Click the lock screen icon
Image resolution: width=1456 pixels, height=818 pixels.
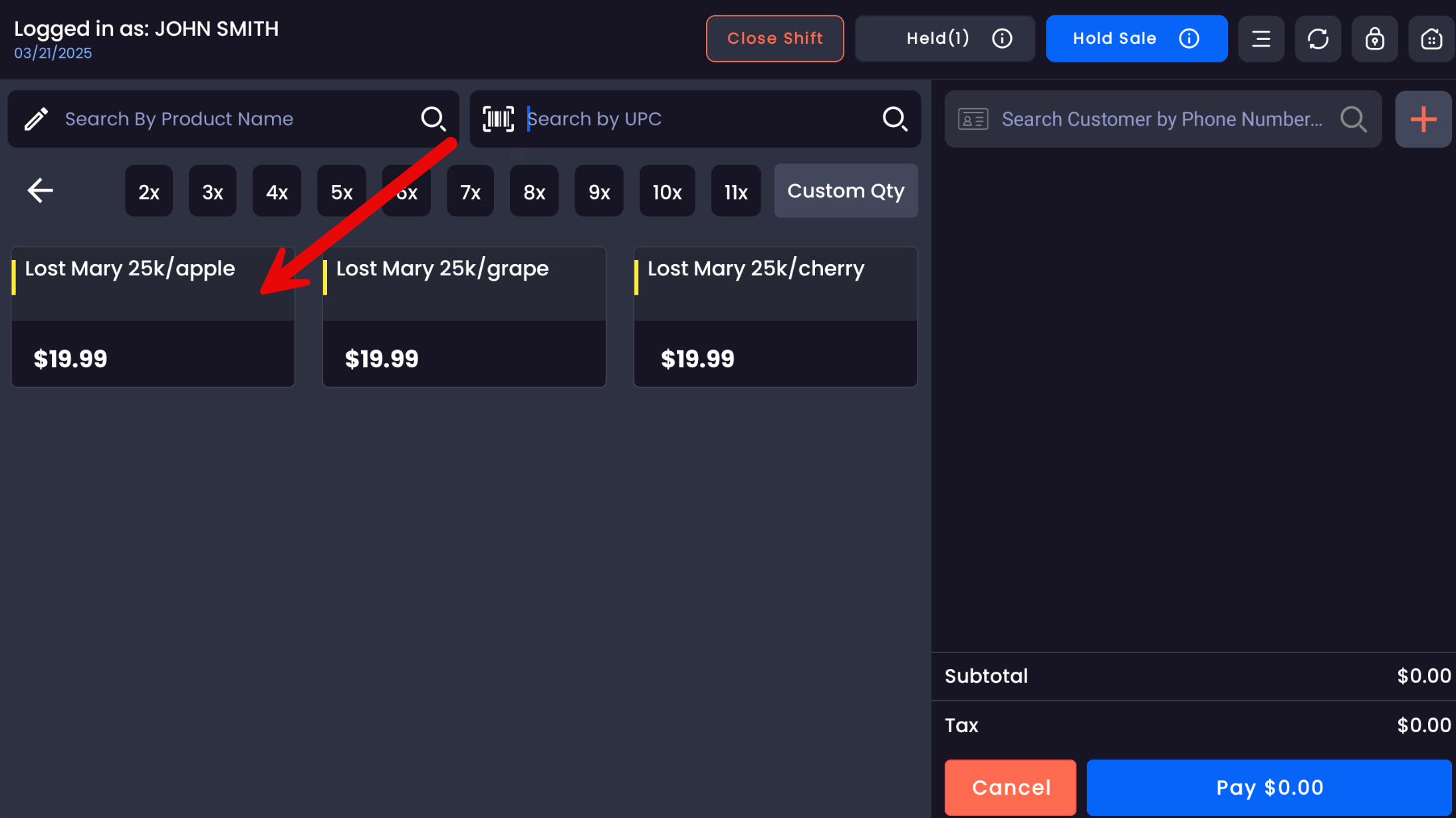pos(1374,39)
